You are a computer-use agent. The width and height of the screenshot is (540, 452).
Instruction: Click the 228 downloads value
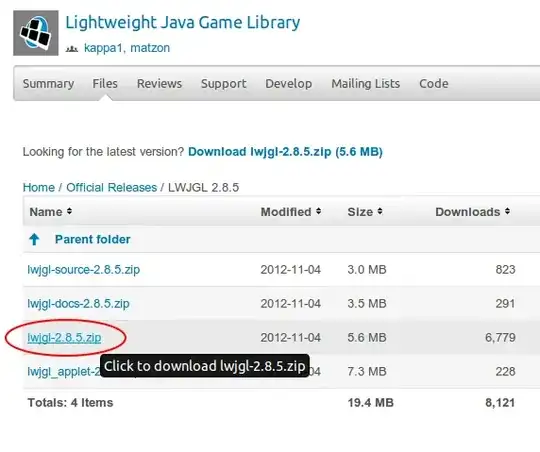505,371
